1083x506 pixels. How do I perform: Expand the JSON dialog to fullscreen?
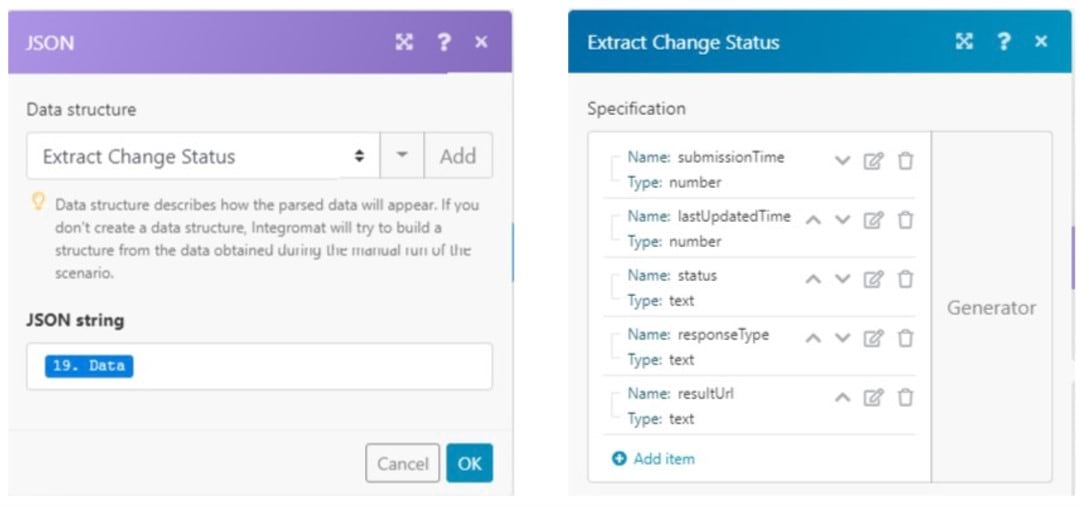404,42
